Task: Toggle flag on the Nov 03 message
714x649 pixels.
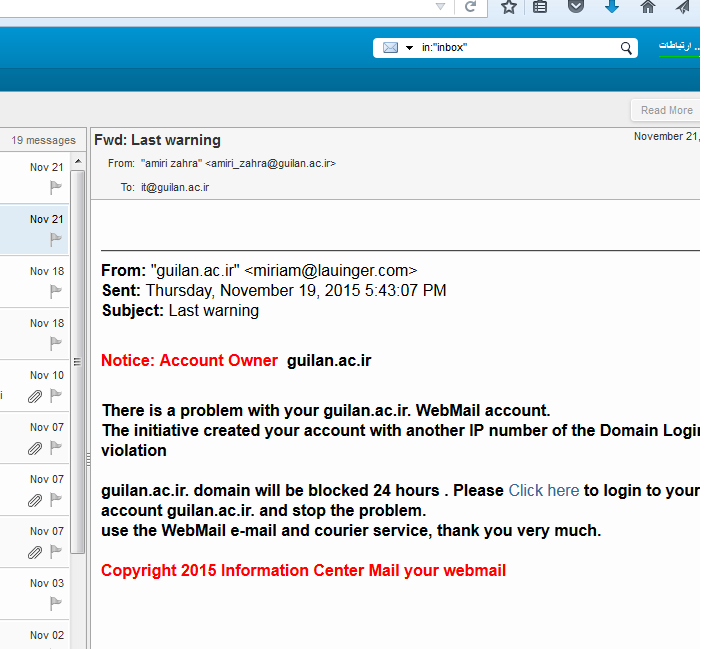Action: 56,603
